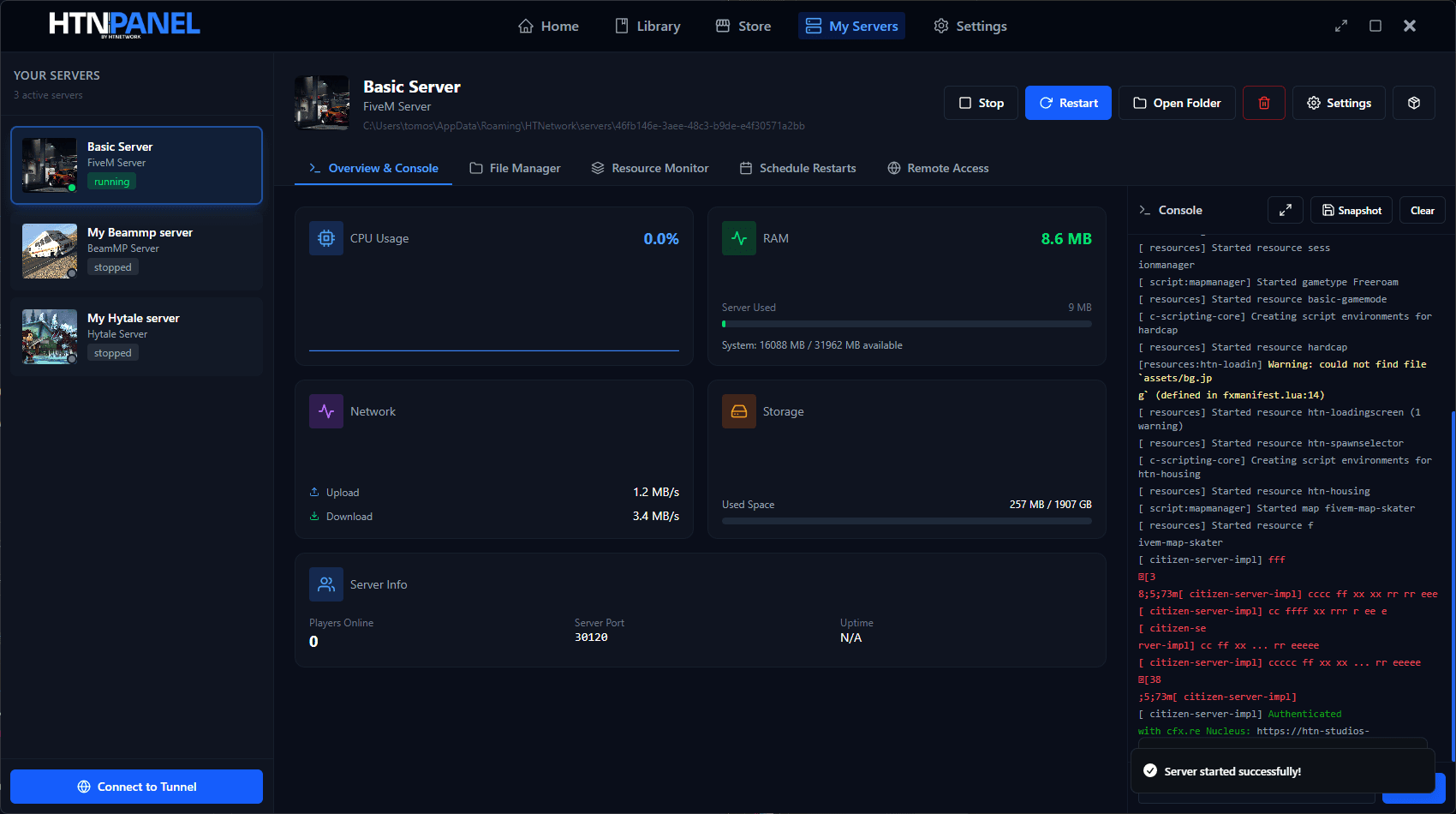Click the Basic Server header thumbnail image
1456x814 pixels.
pyautogui.click(x=322, y=103)
